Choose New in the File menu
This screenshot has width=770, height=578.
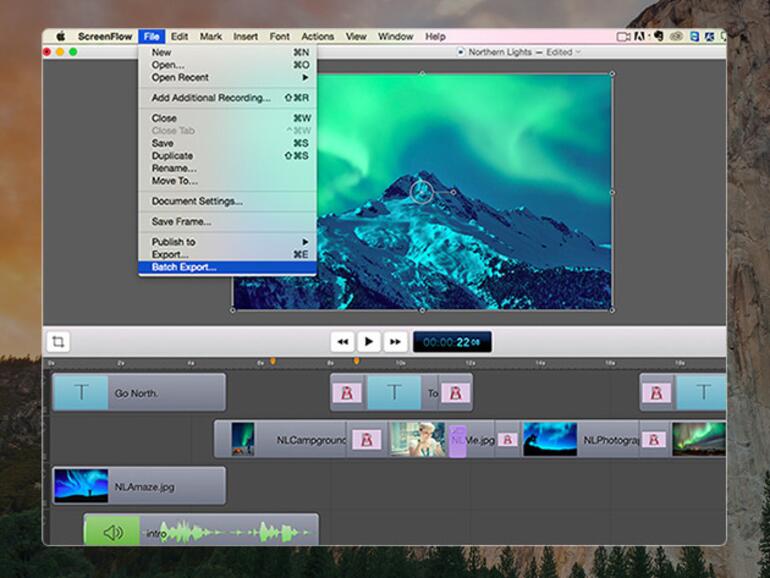227,52
